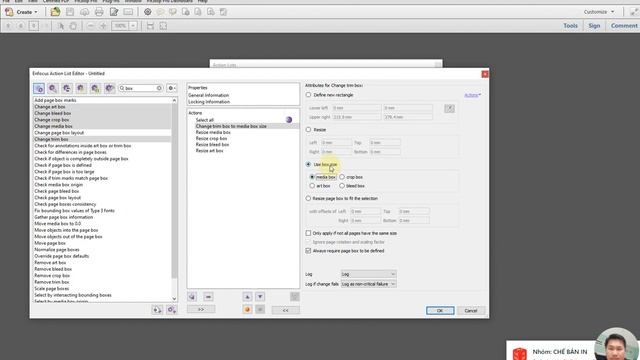640x360 pixels.
Task: Toggle Always require page box to be defined
Action: [x=308, y=251]
